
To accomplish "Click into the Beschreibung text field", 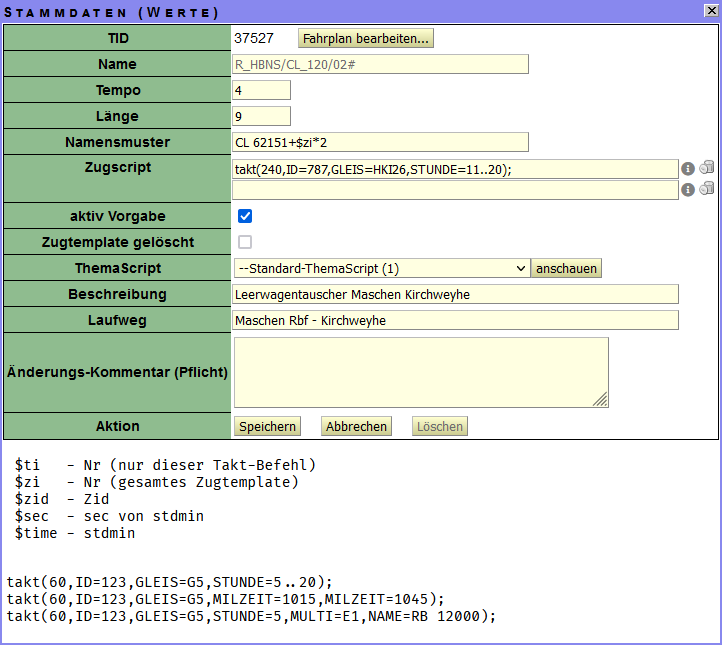I will [455, 294].
